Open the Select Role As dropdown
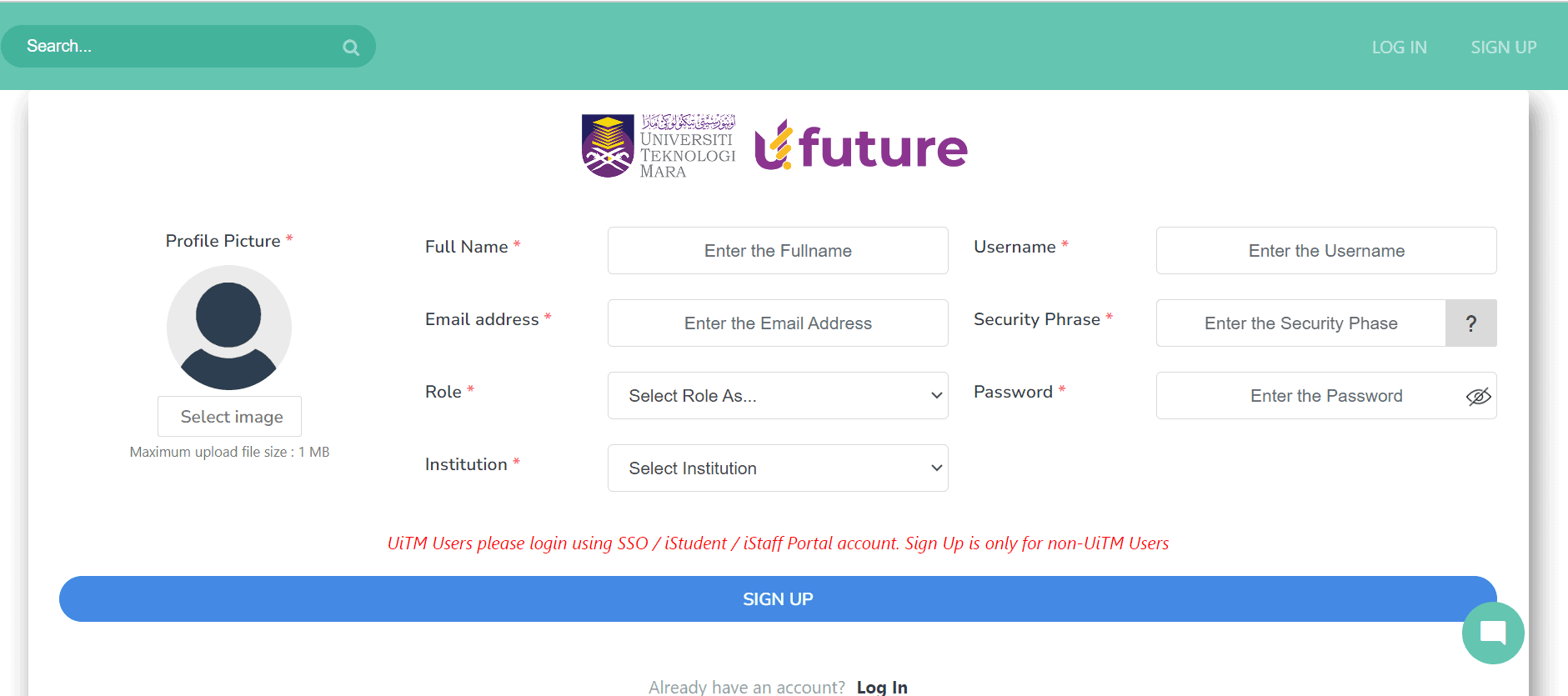 click(777, 396)
